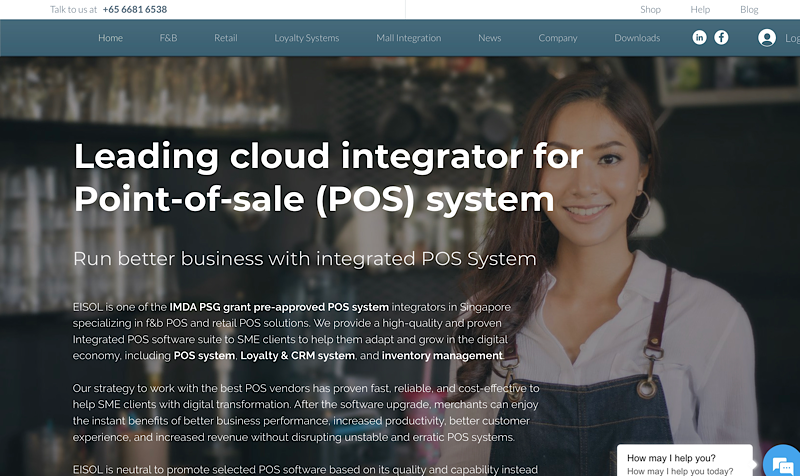Open the live chat bubble icon
Image resolution: width=800 pixels, height=476 pixels.
pyautogui.click(x=782, y=463)
